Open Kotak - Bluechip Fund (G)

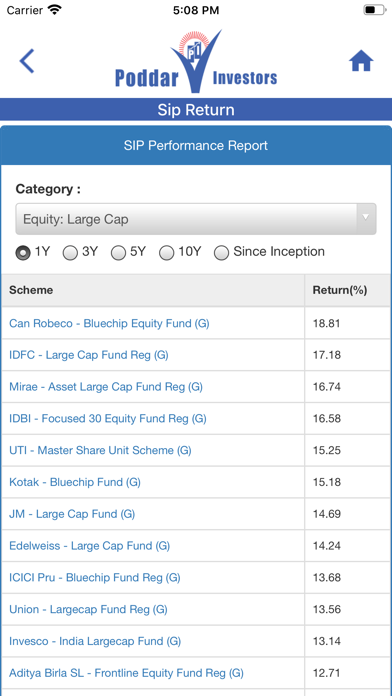click(75, 482)
